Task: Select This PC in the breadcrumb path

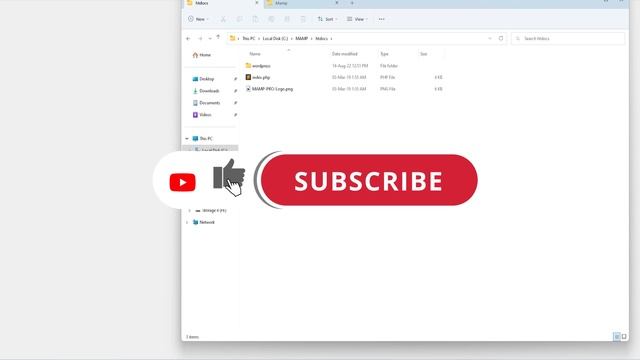Action: point(249,38)
